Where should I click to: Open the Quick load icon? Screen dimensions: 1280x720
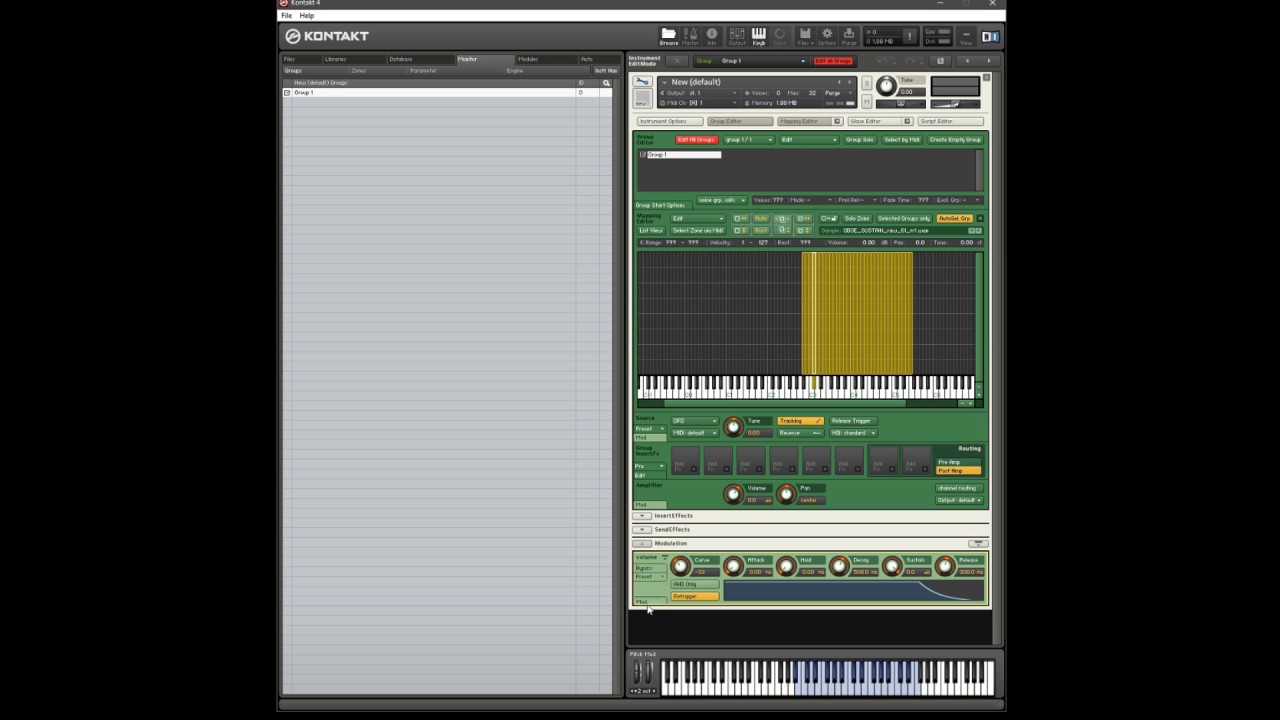click(x=780, y=36)
